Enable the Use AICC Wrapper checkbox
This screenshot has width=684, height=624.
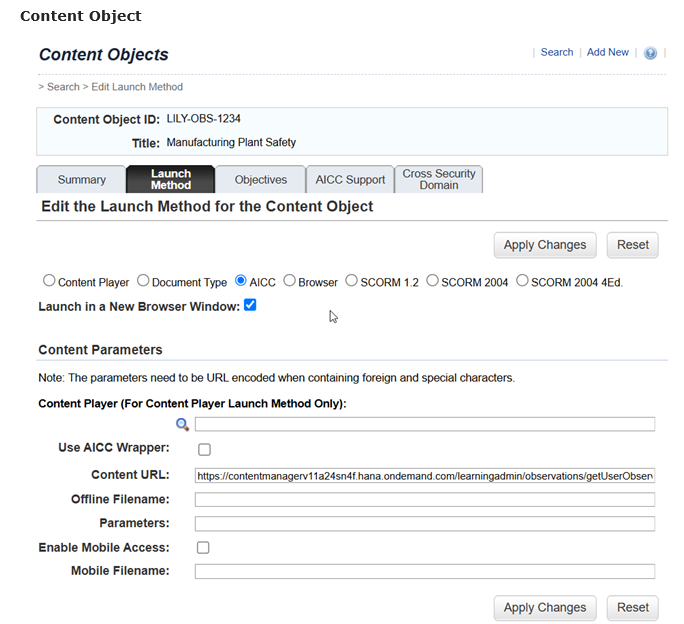pyautogui.click(x=204, y=449)
